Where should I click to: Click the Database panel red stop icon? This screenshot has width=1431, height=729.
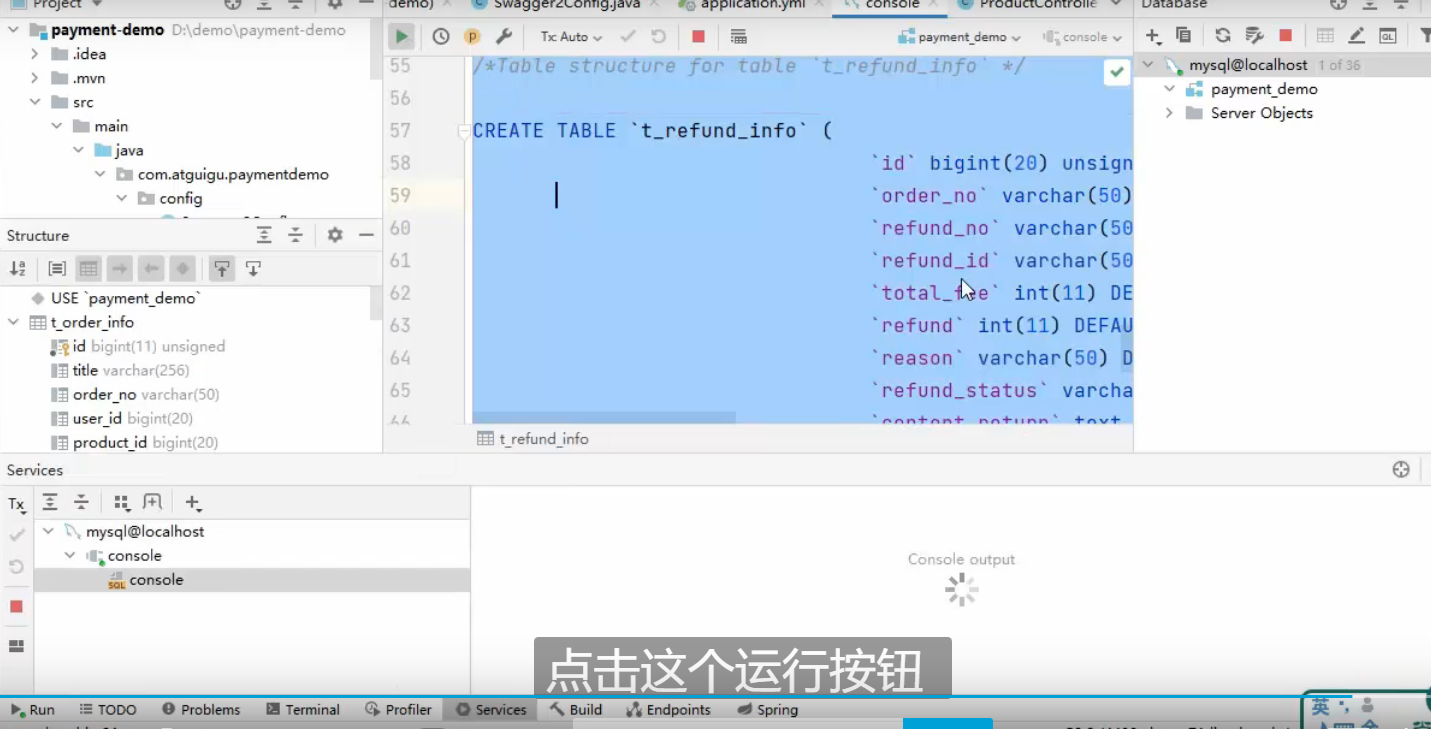(x=1286, y=36)
